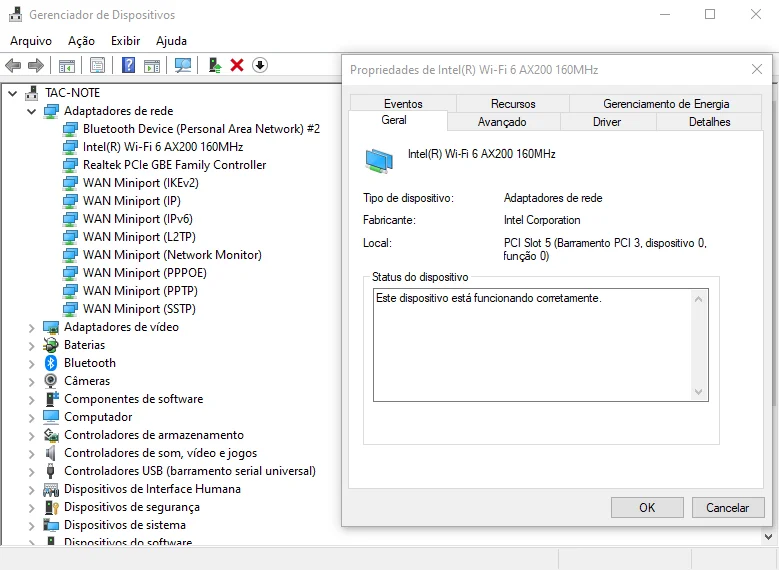
Task: Click the Controladores USB plug icon
Action: point(50,471)
